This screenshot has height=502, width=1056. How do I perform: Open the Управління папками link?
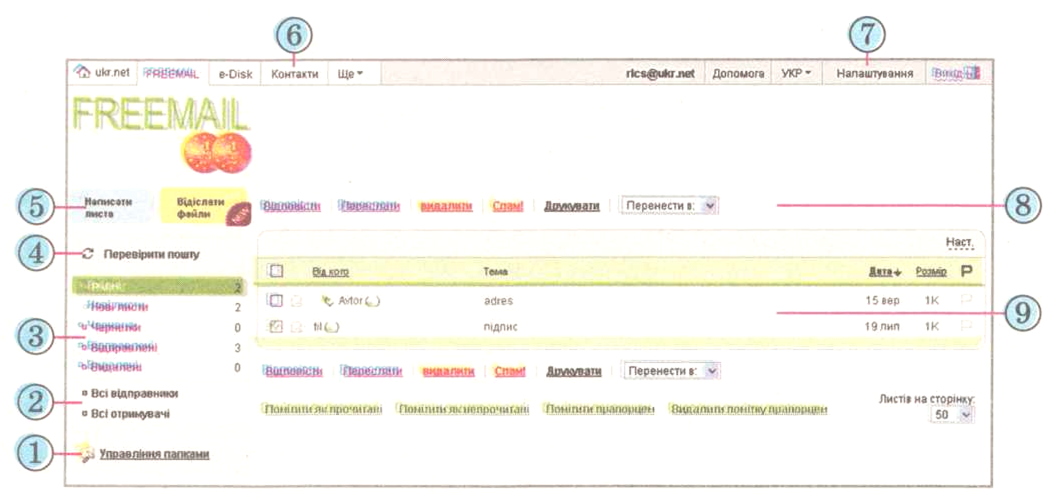point(154,454)
